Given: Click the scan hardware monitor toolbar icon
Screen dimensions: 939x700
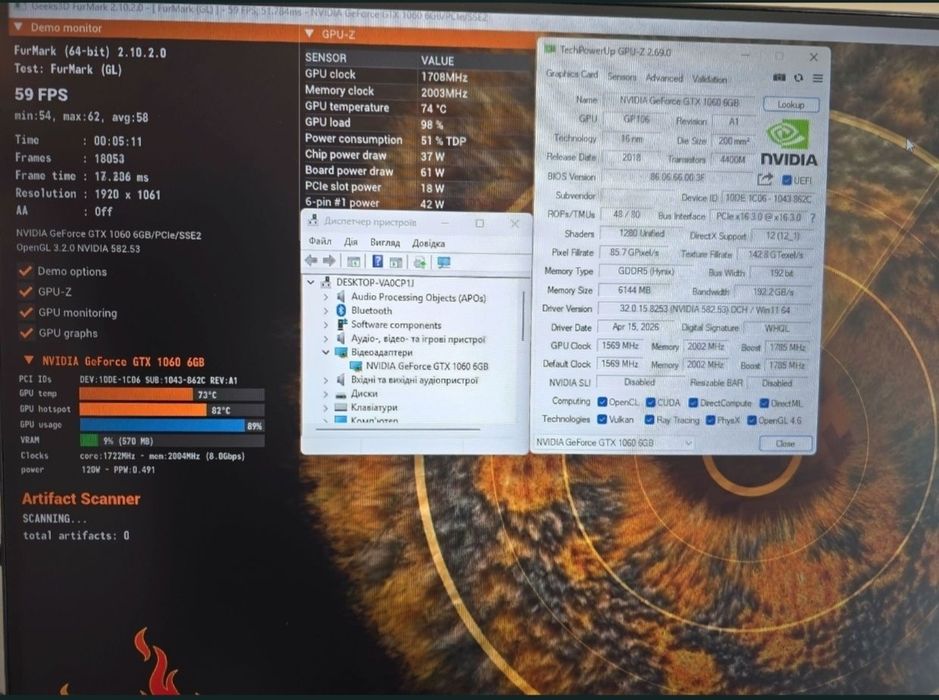Looking at the screenshot, I should pyautogui.click(x=444, y=262).
